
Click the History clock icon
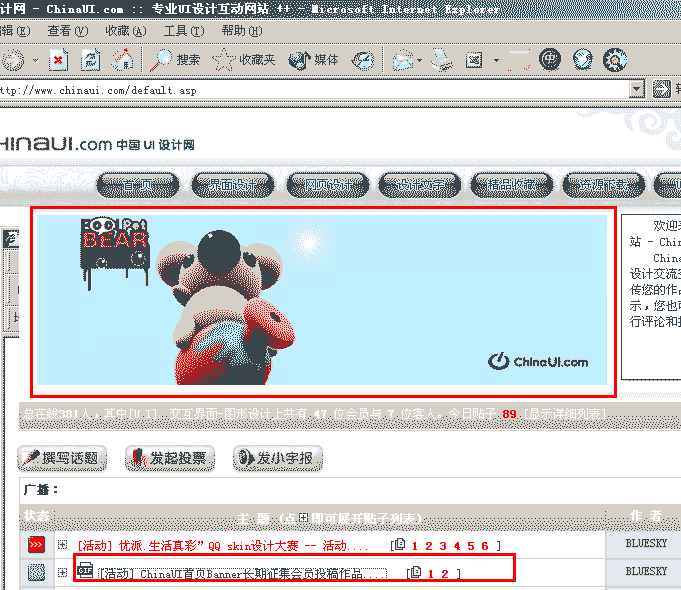(363, 60)
